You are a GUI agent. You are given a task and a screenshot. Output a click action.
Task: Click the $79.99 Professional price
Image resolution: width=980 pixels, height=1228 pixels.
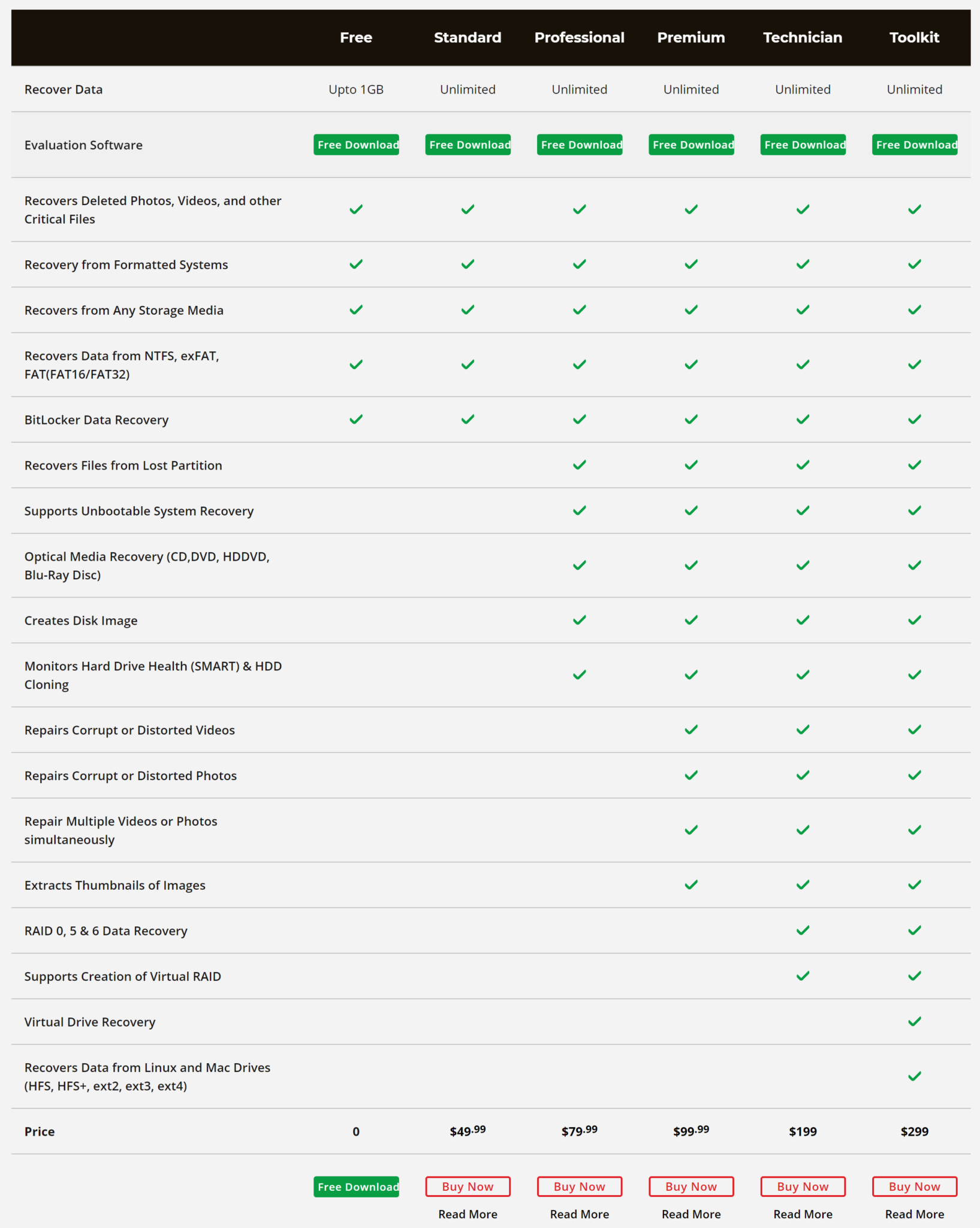(x=580, y=1131)
